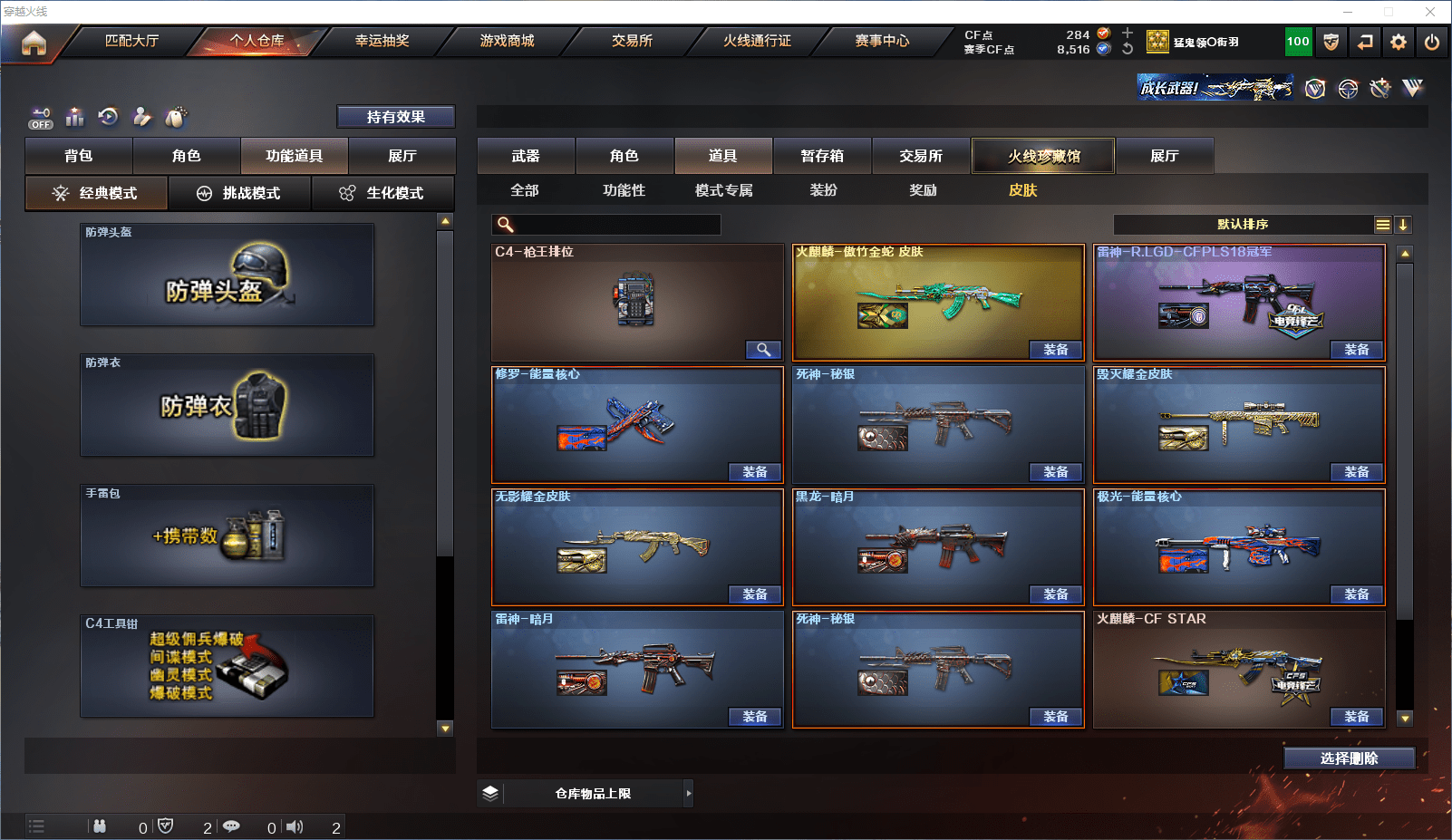Toggle the speaker sound icon
Image resolution: width=1452 pixels, height=840 pixels.
point(295,826)
